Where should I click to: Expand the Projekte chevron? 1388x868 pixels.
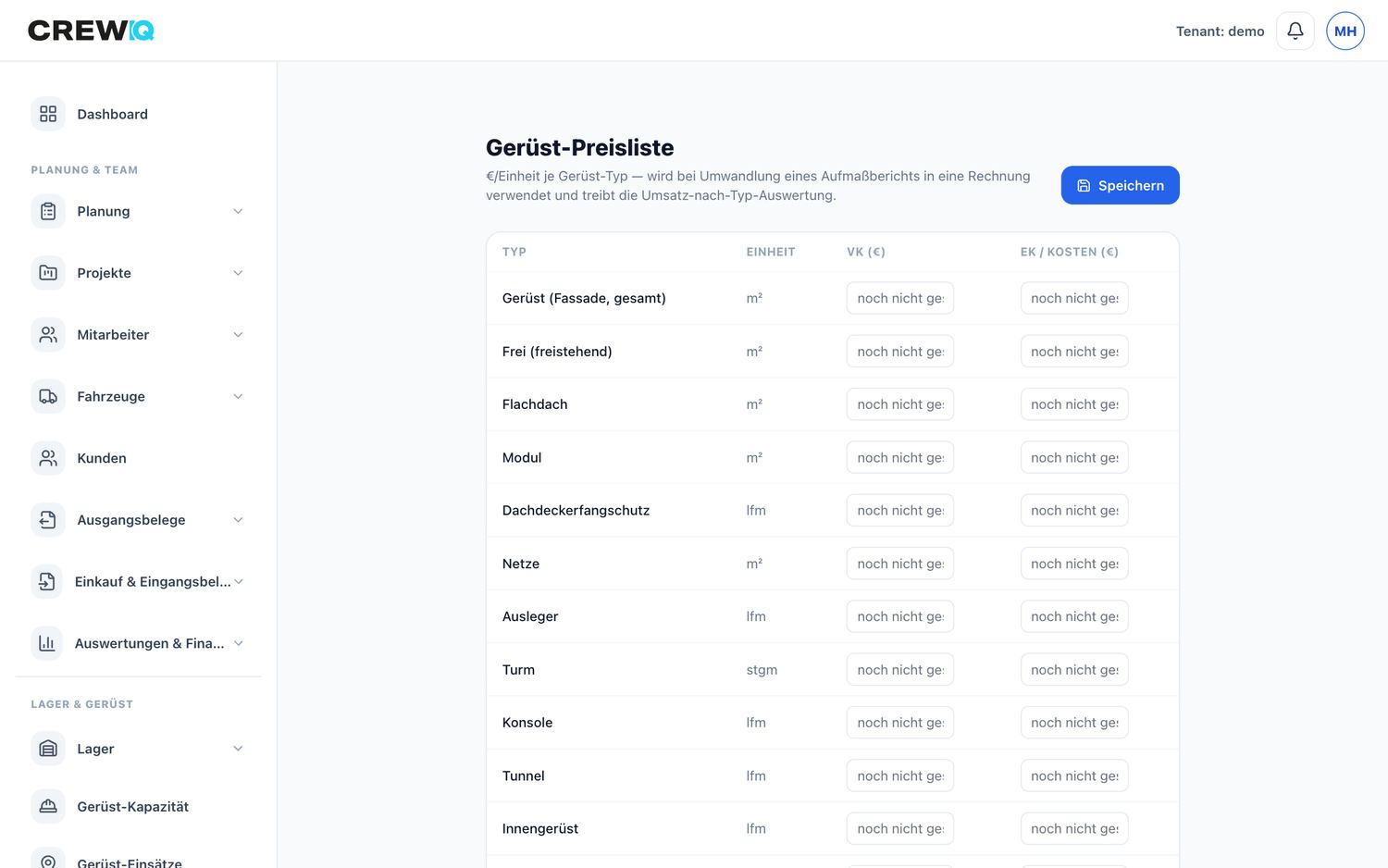238,273
